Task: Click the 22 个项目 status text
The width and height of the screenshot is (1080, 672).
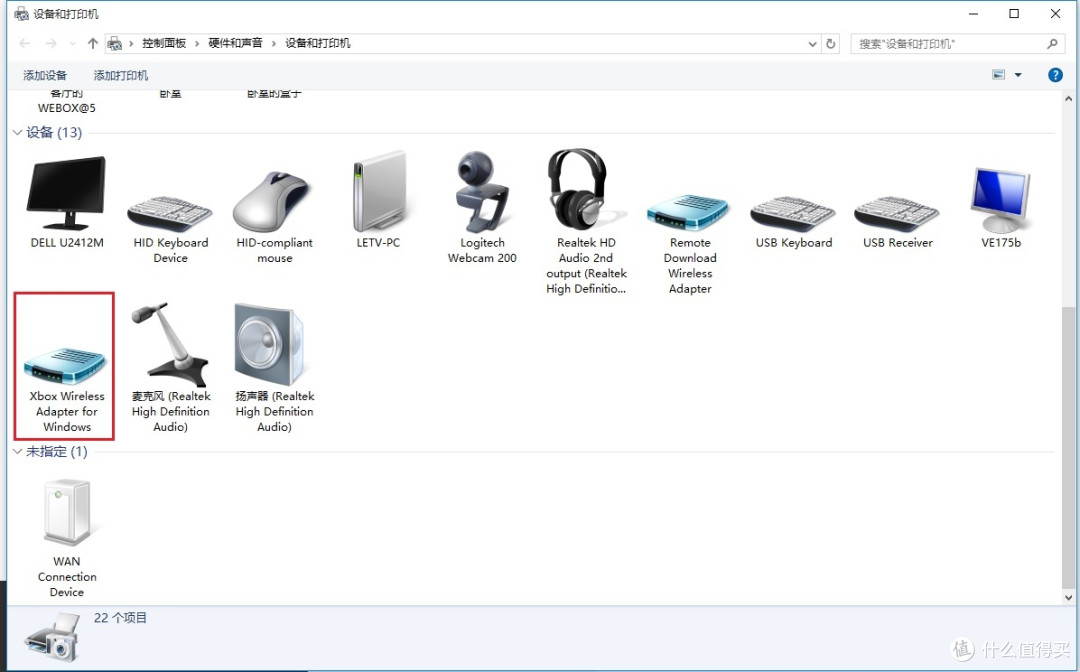Action: 121,618
